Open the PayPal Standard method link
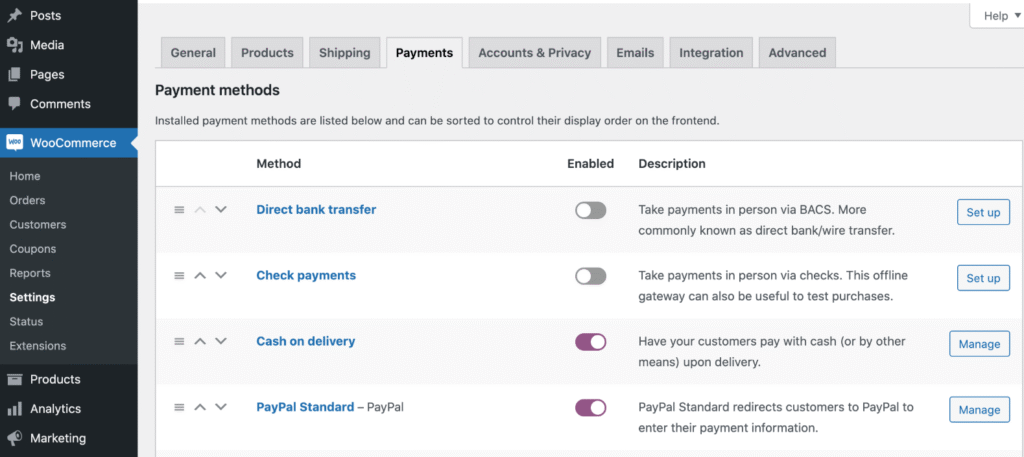Screen dimensions: 1024x457 305,407
